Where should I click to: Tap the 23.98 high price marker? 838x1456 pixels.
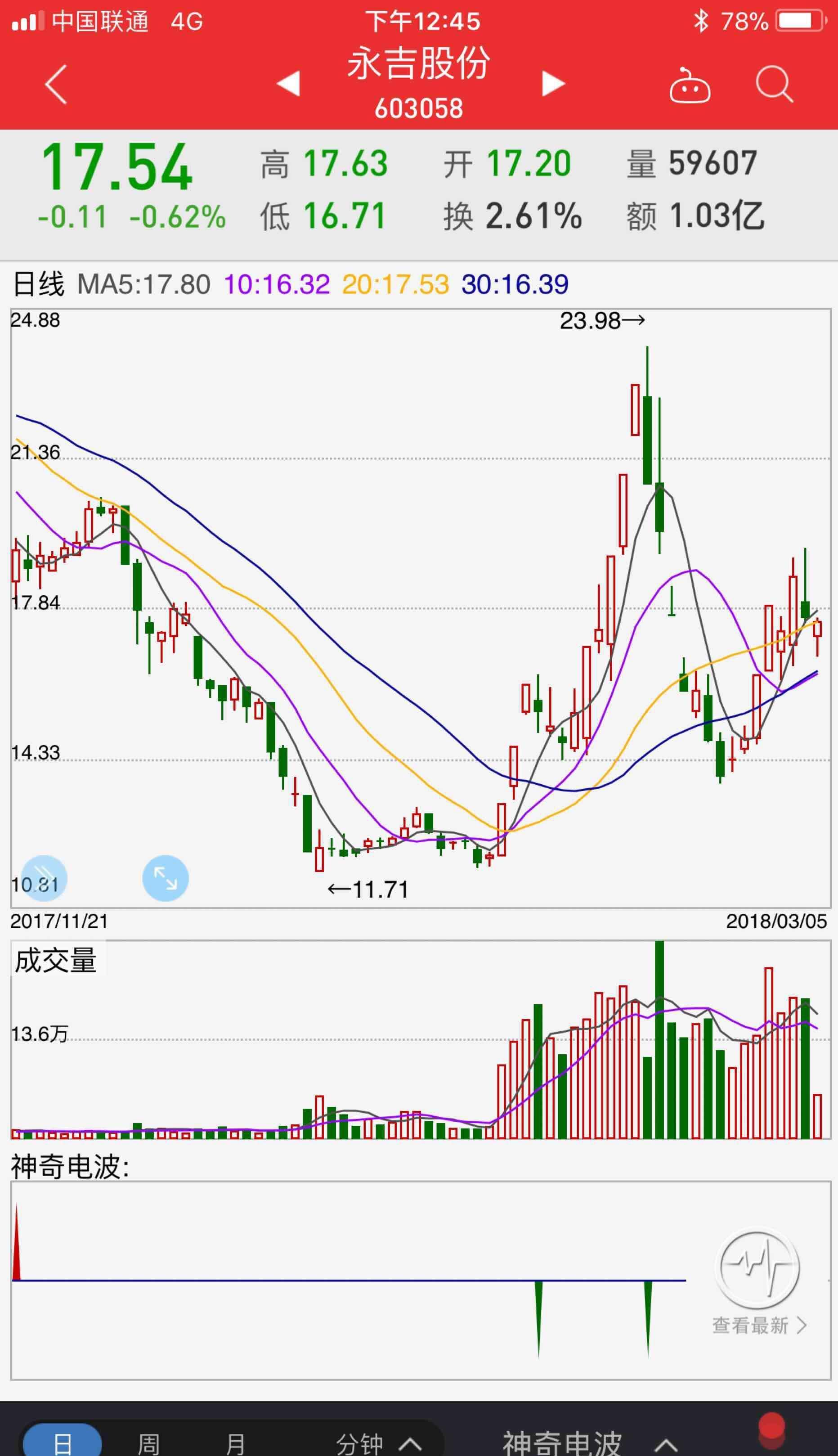pos(603,321)
